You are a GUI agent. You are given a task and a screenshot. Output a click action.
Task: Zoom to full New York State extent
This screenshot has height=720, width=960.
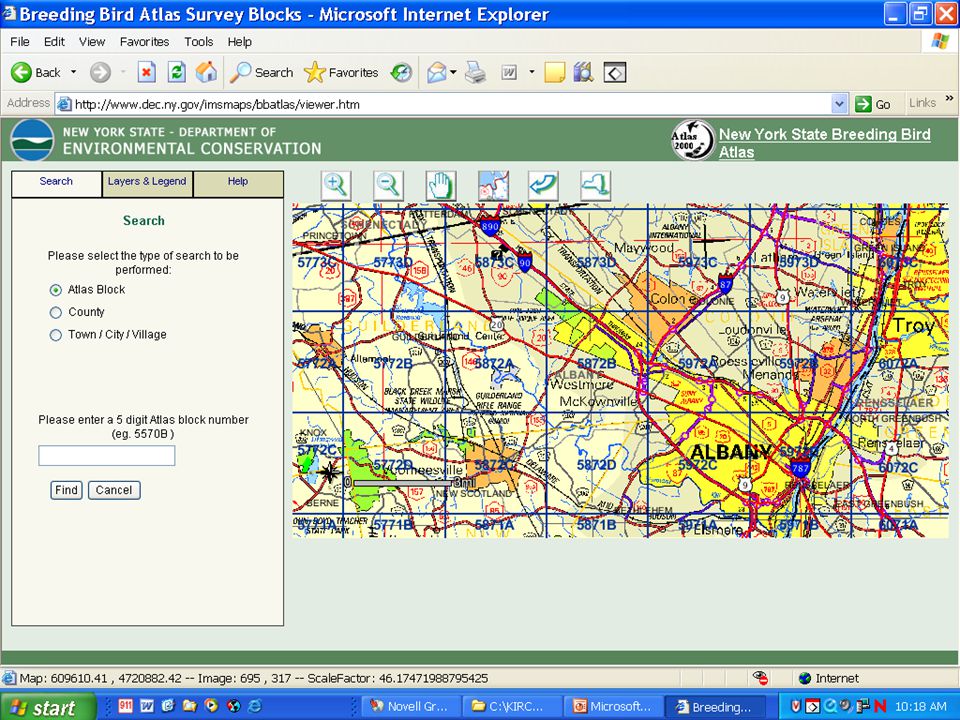595,186
